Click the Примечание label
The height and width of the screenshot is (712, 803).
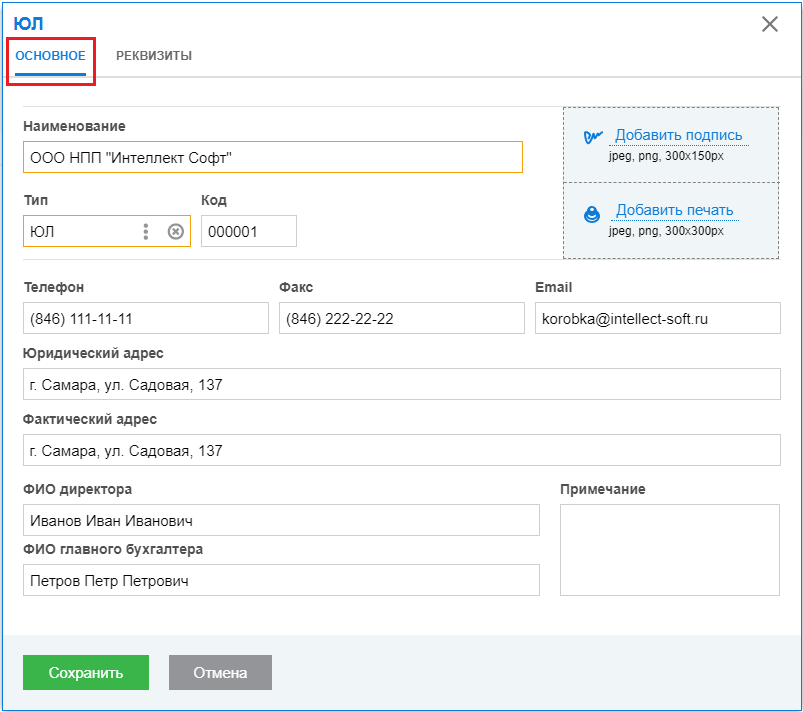(602, 489)
